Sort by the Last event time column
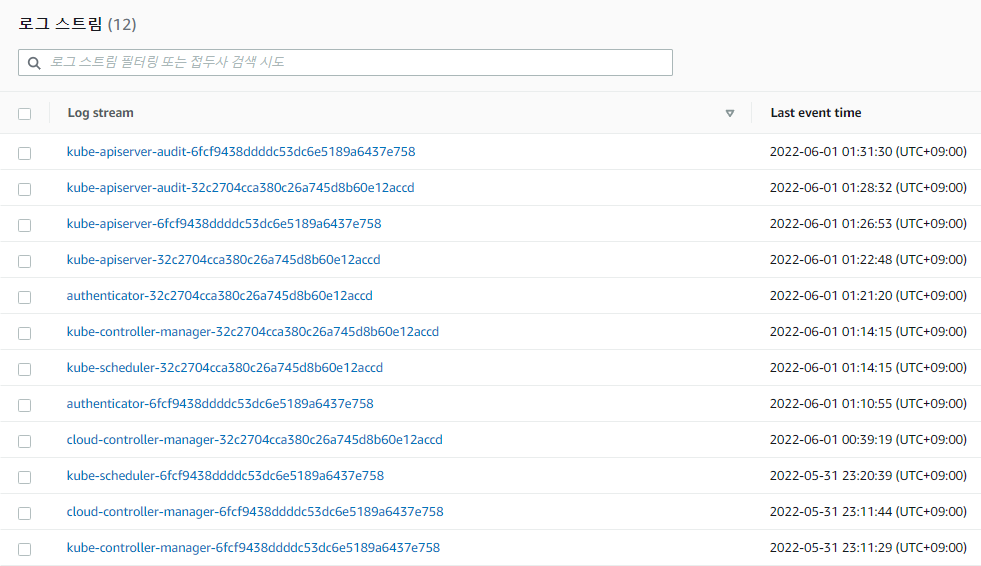The height and width of the screenshot is (566, 981). [x=815, y=113]
